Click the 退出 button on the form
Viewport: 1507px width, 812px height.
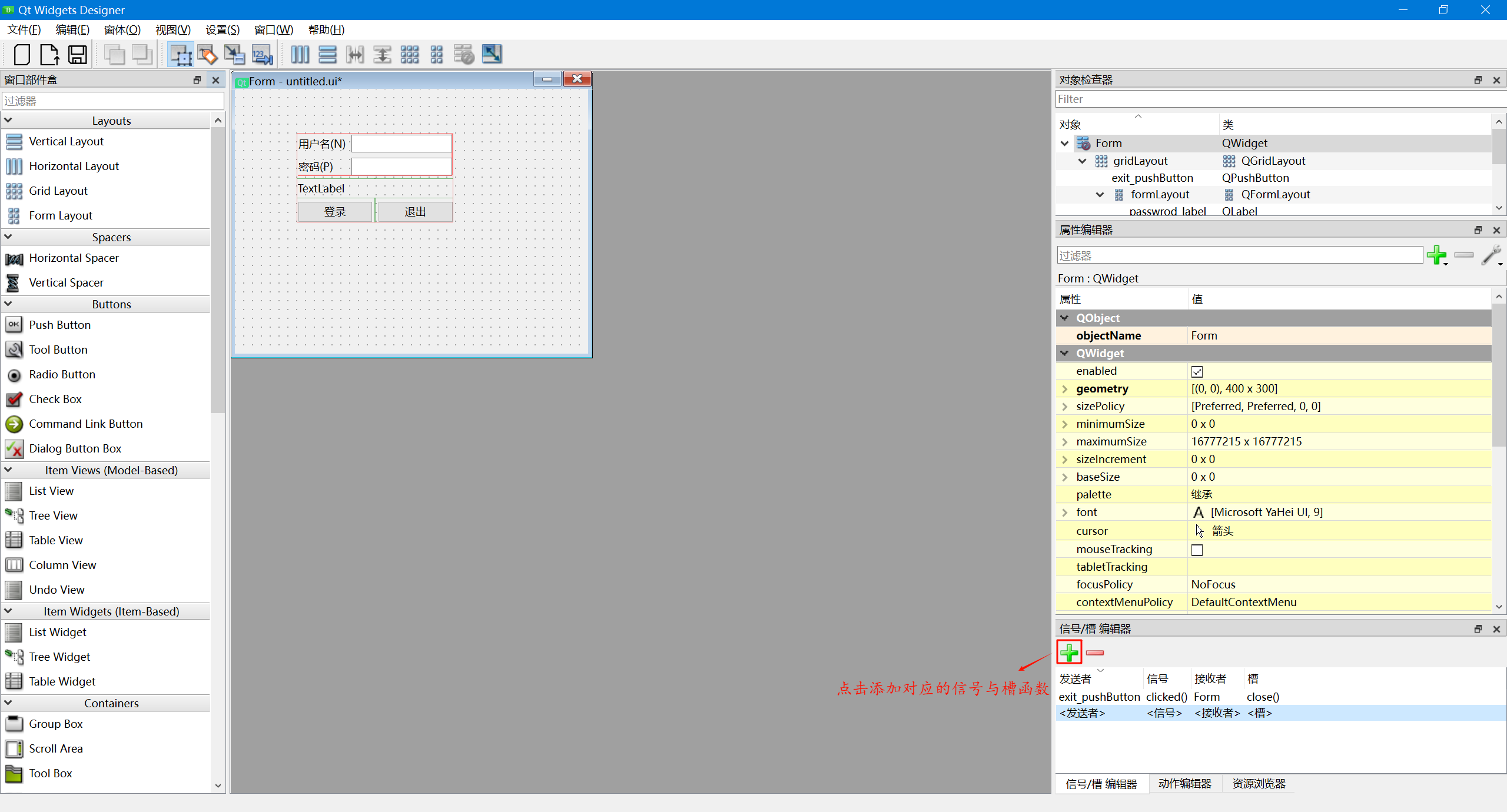415,211
